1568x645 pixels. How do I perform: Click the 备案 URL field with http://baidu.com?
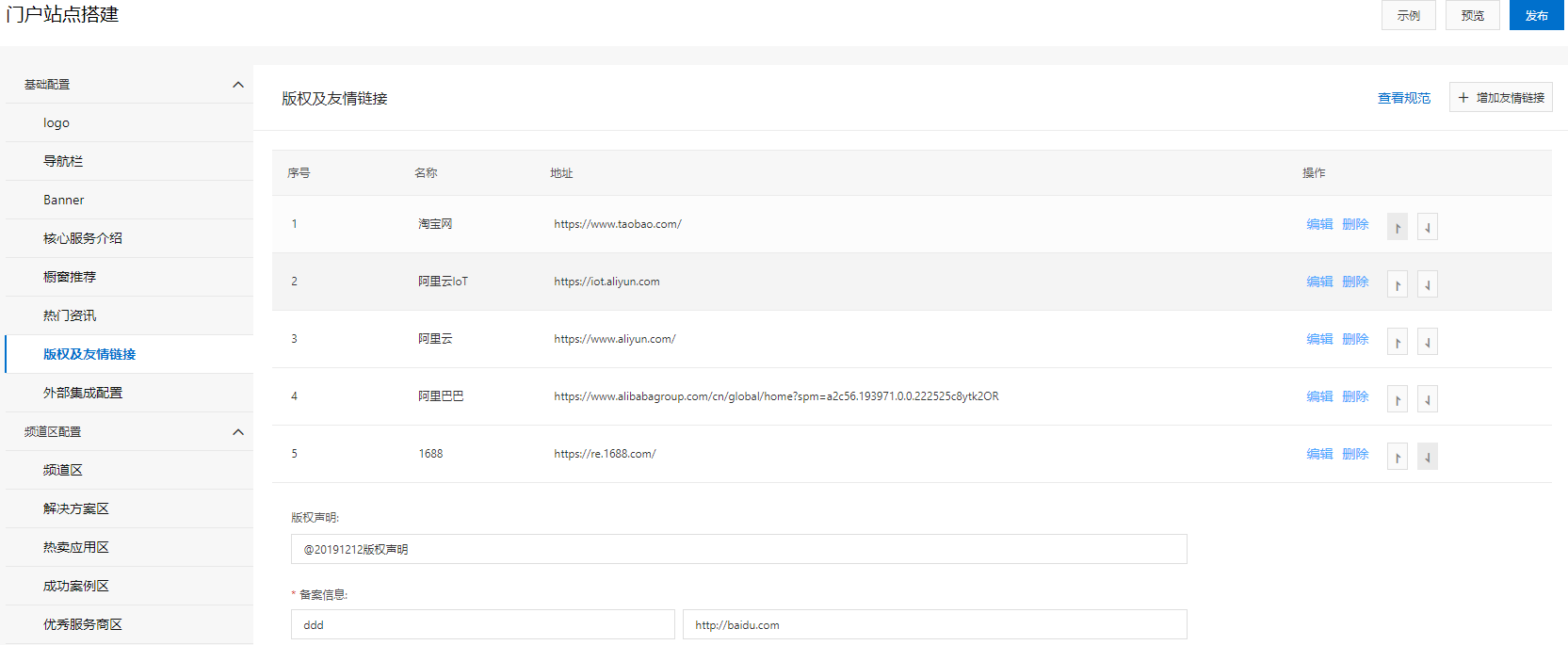click(x=935, y=624)
